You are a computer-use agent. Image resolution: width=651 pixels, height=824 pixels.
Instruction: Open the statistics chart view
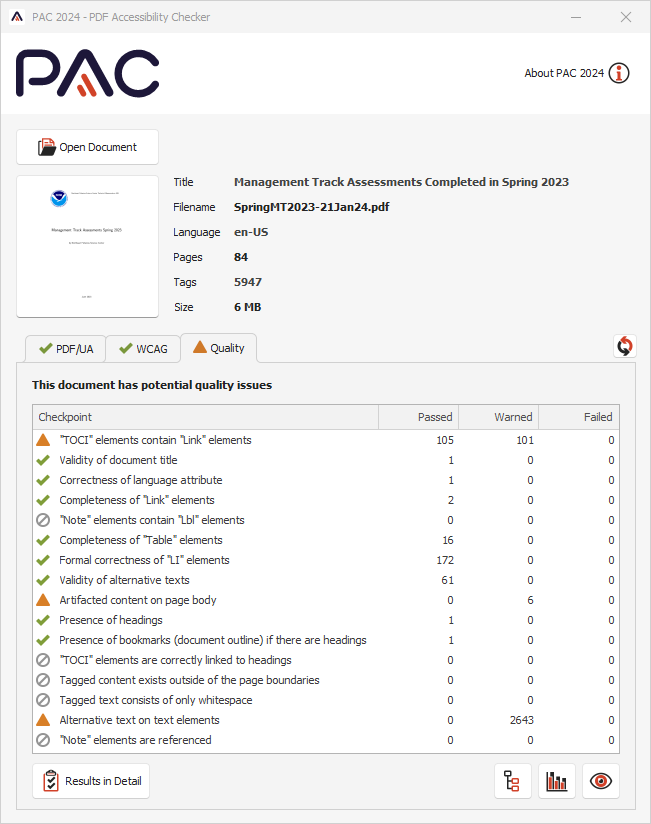pos(557,781)
